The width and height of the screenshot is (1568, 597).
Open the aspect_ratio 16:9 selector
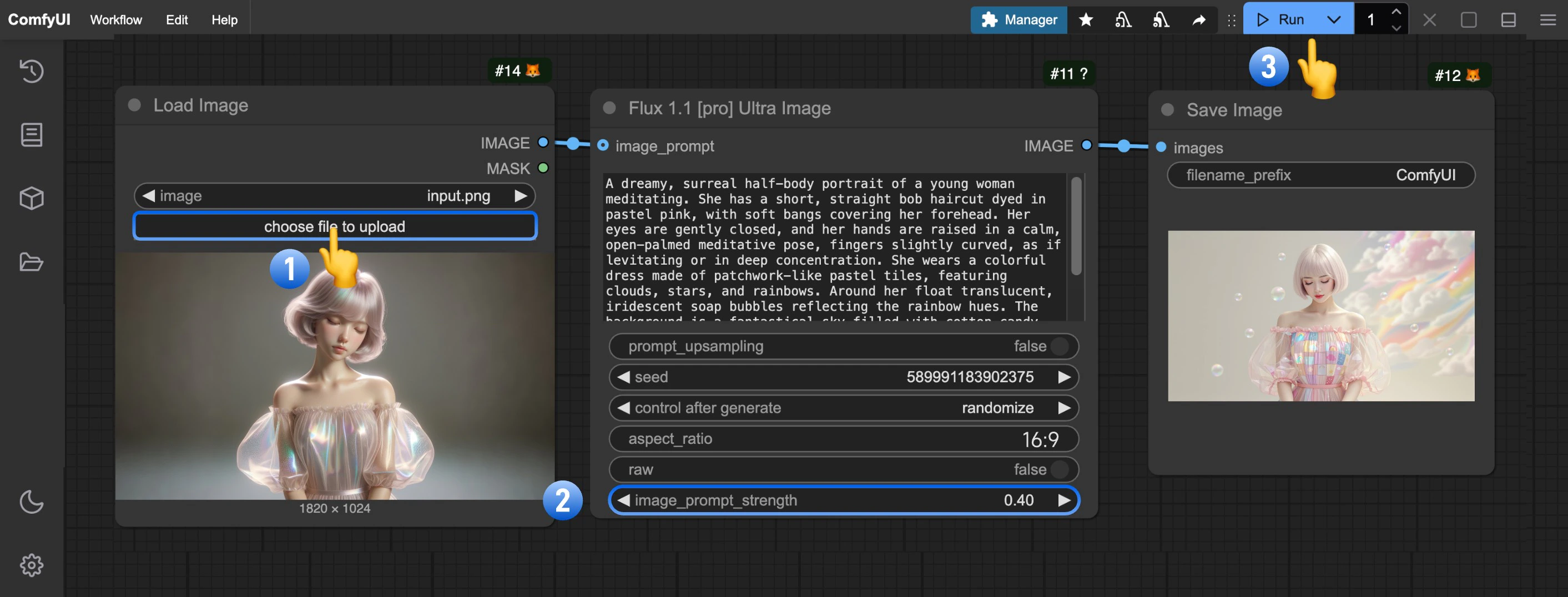coord(843,439)
